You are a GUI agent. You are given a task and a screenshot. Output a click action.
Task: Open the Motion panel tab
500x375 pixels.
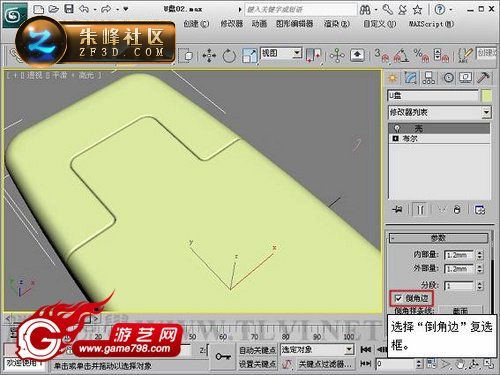click(448, 78)
